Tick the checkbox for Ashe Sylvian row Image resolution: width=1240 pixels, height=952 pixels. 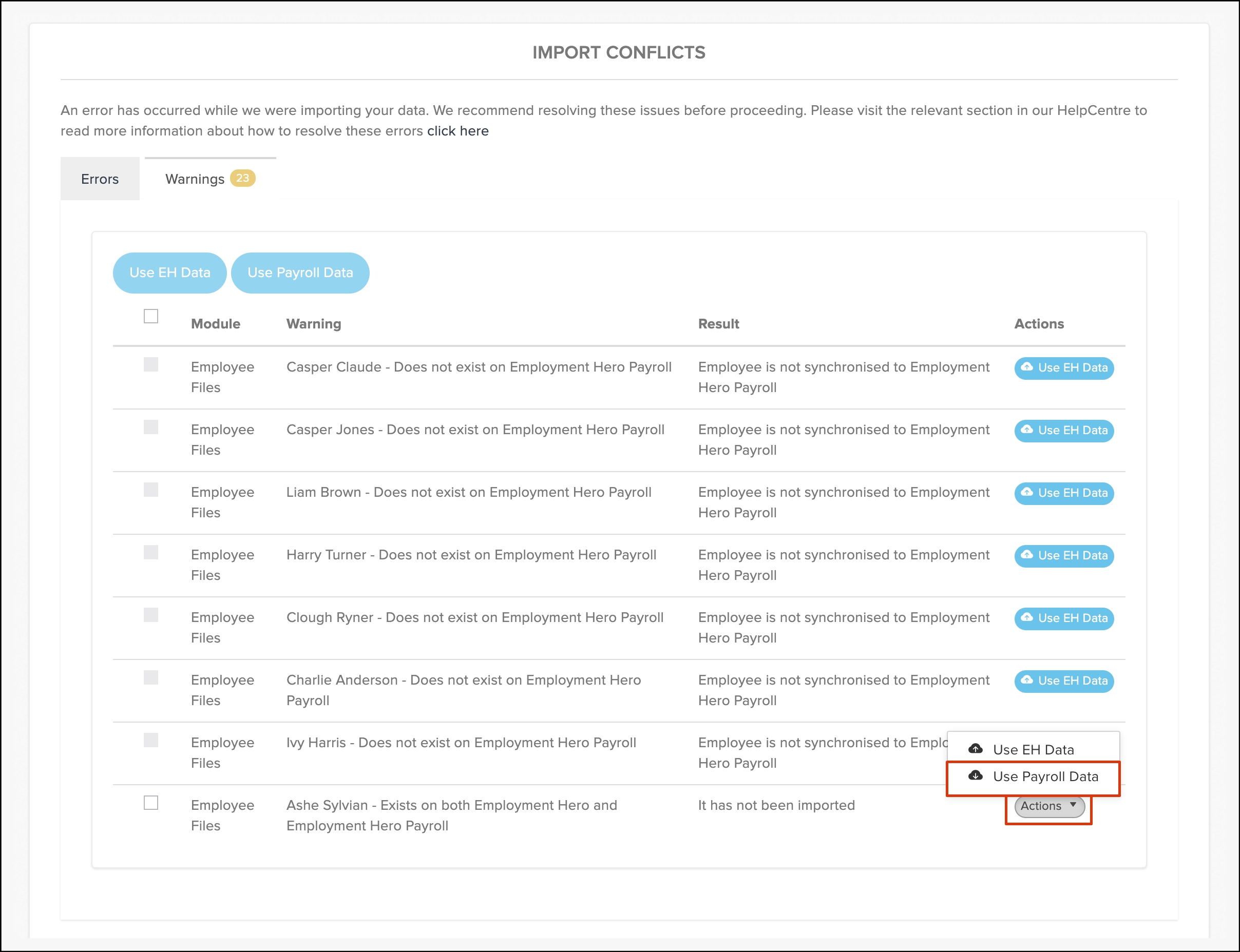click(151, 803)
